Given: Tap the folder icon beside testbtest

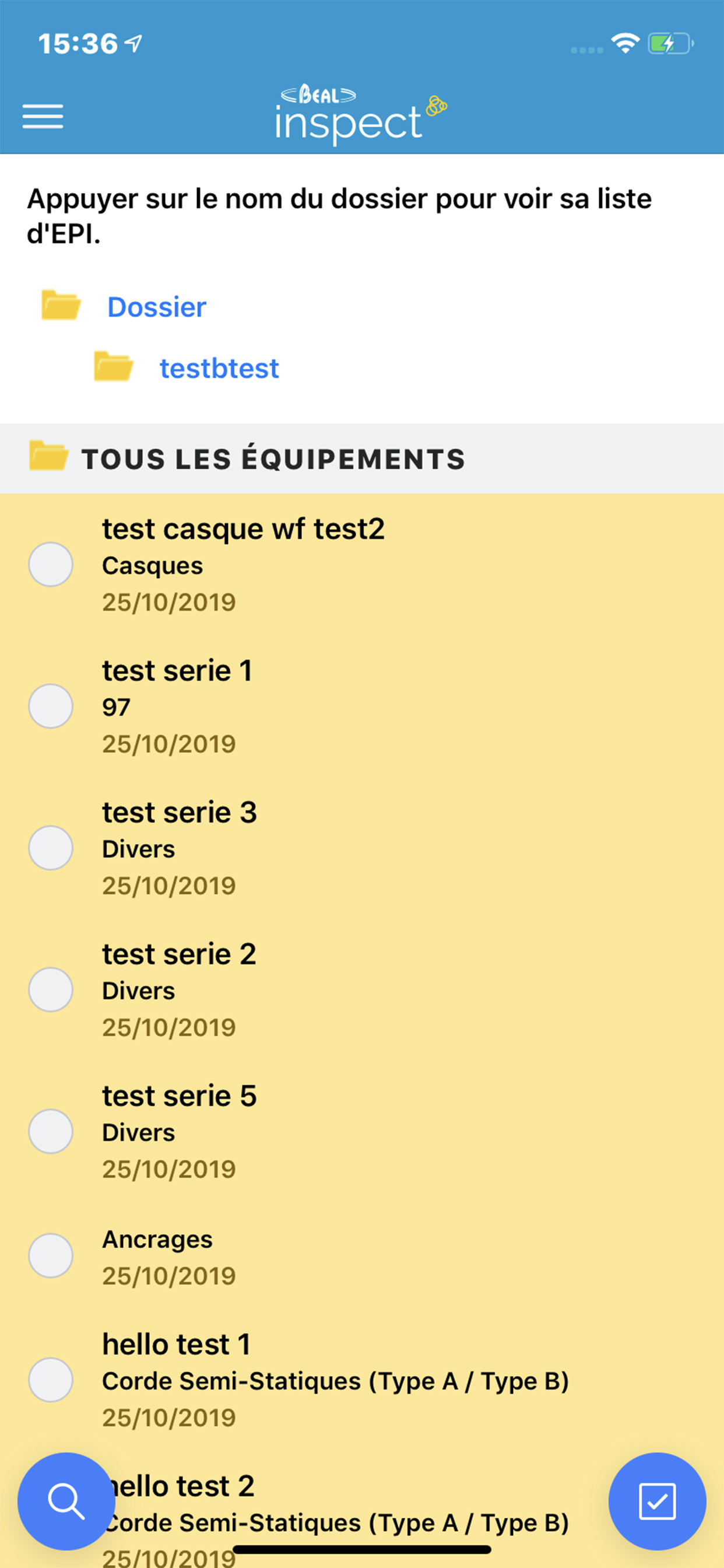Looking at the screenshot, I should pos(114,367).
